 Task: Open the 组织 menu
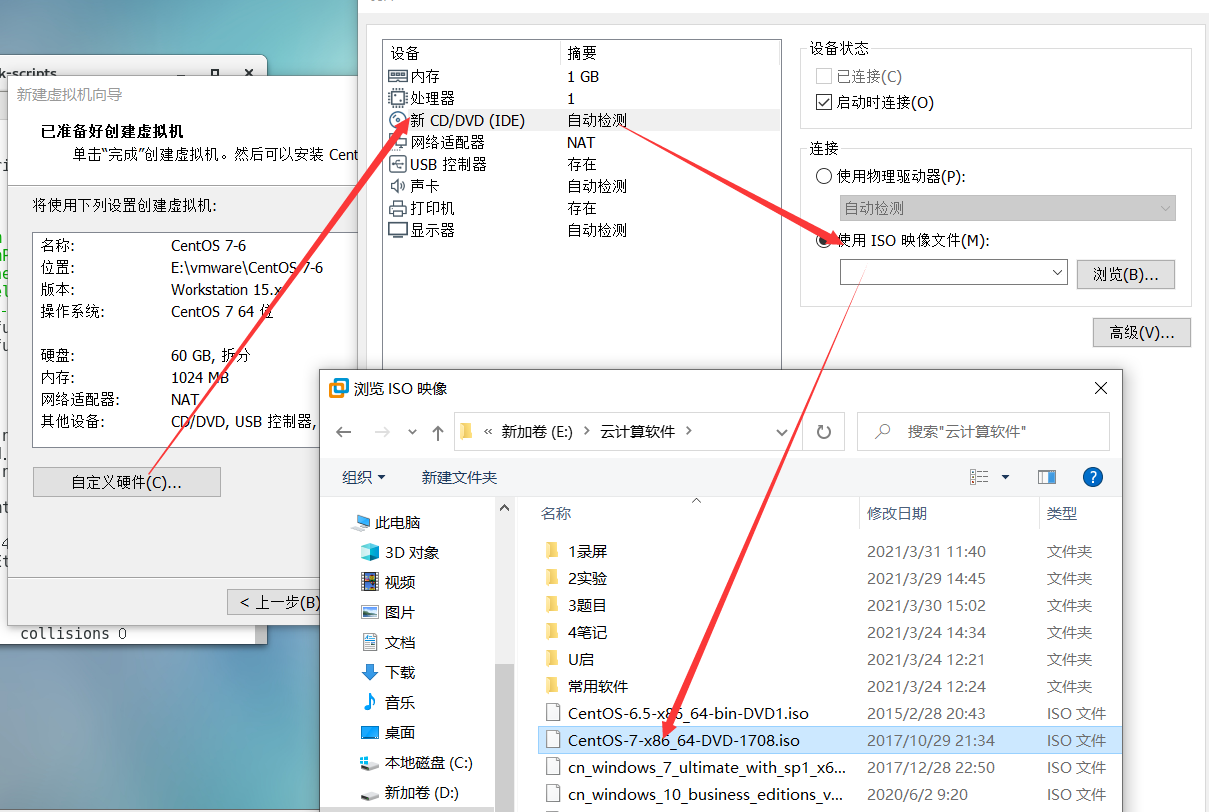coord(364,477)
